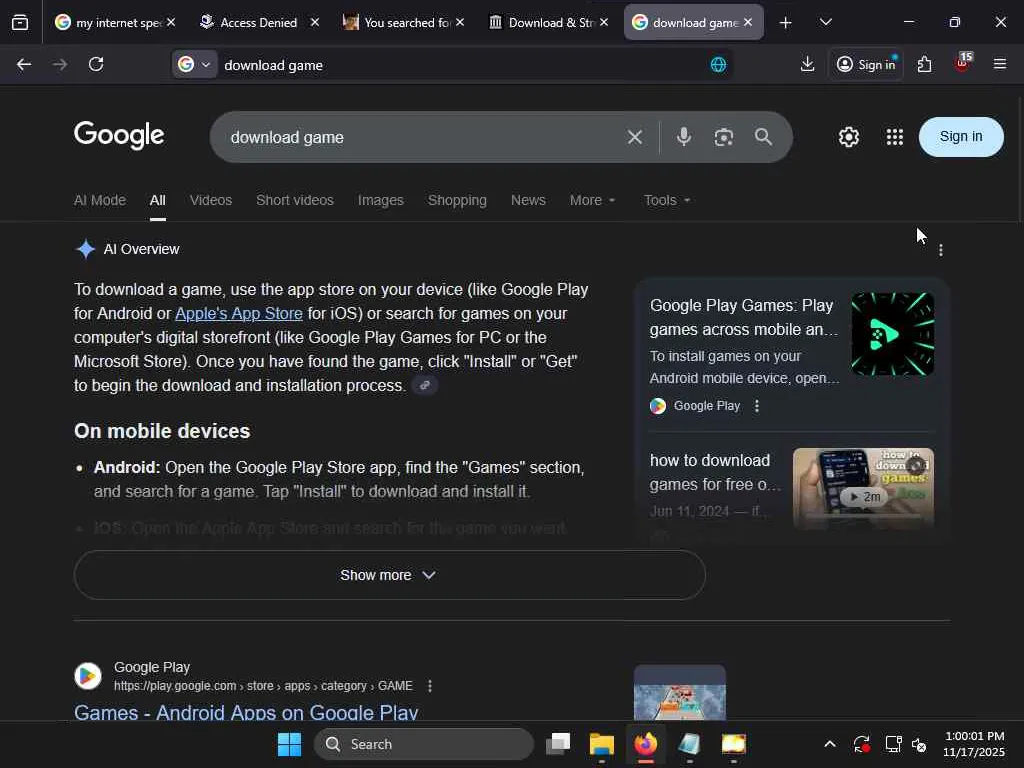Switch to 'Access Denied' tab
1024x768 pixels.
point(251,23)
